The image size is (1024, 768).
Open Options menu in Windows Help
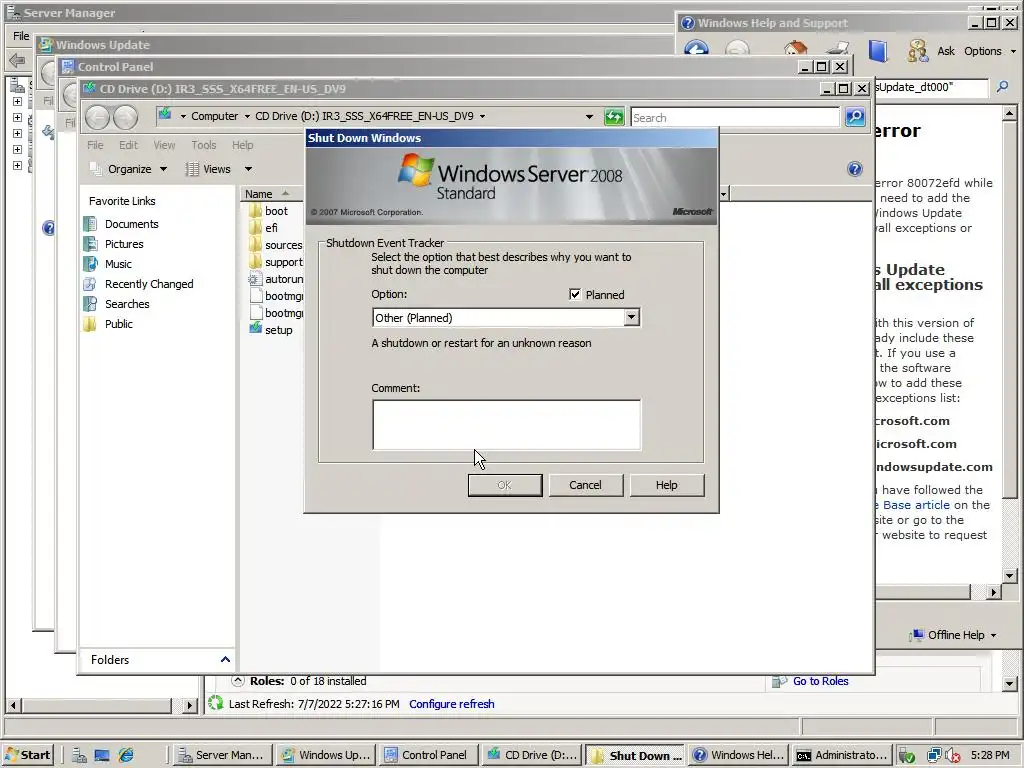click(989, 51)
